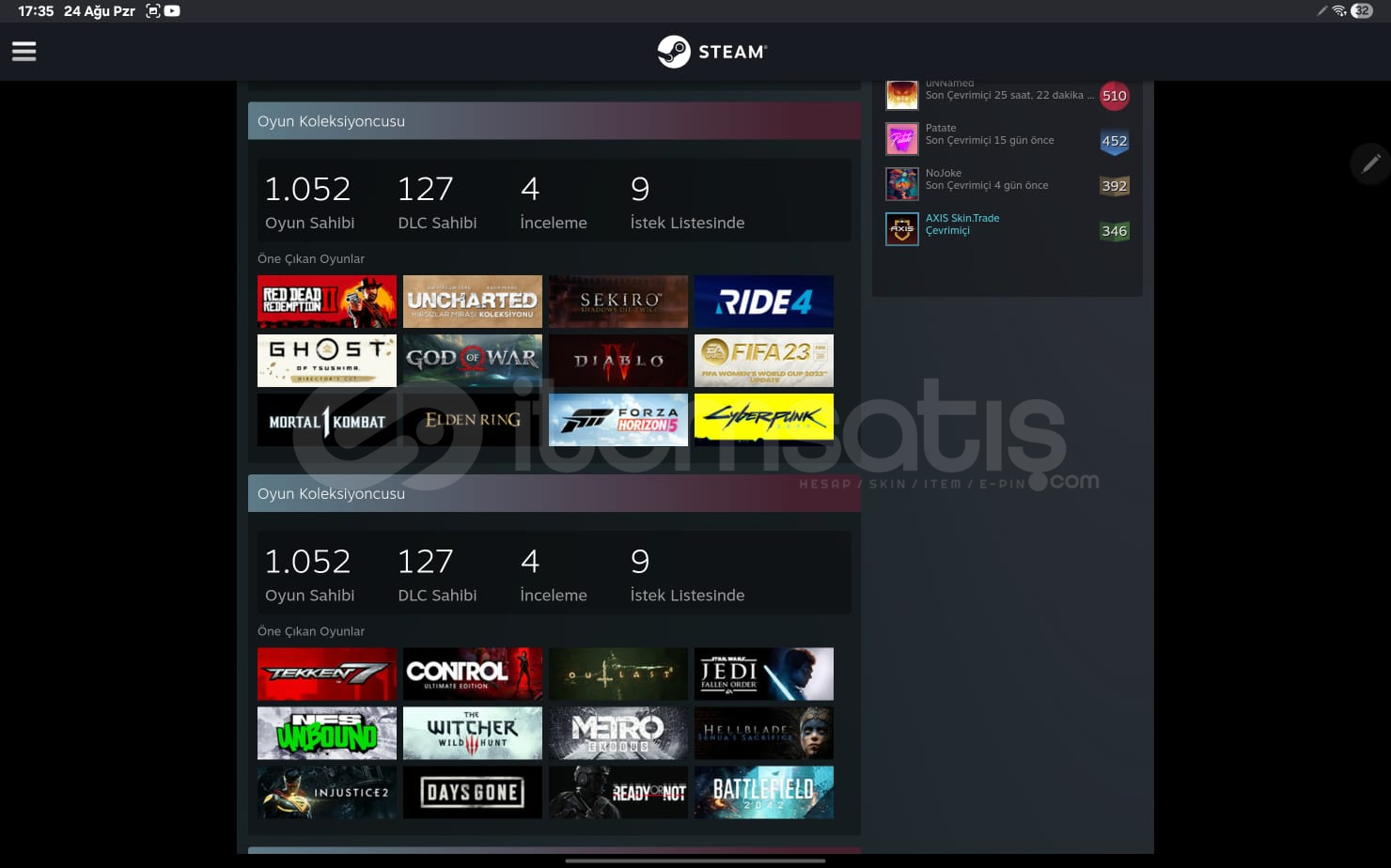Viewport: 1391px width, 868px height.
Task: Open AXIS Skin.Trade avatar
Action: [x=902, y=229]
